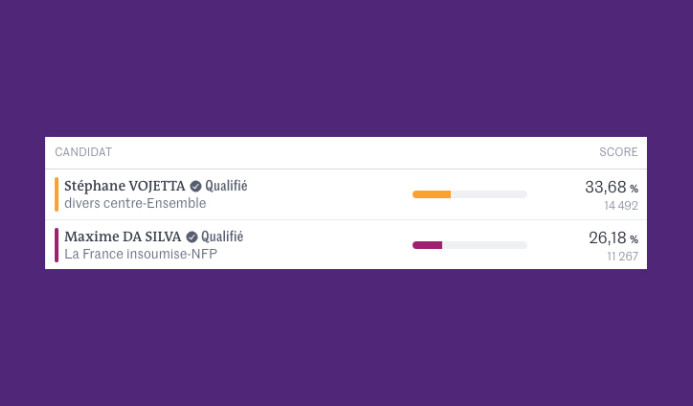Click the orange score progress bar

click(469, 194)
